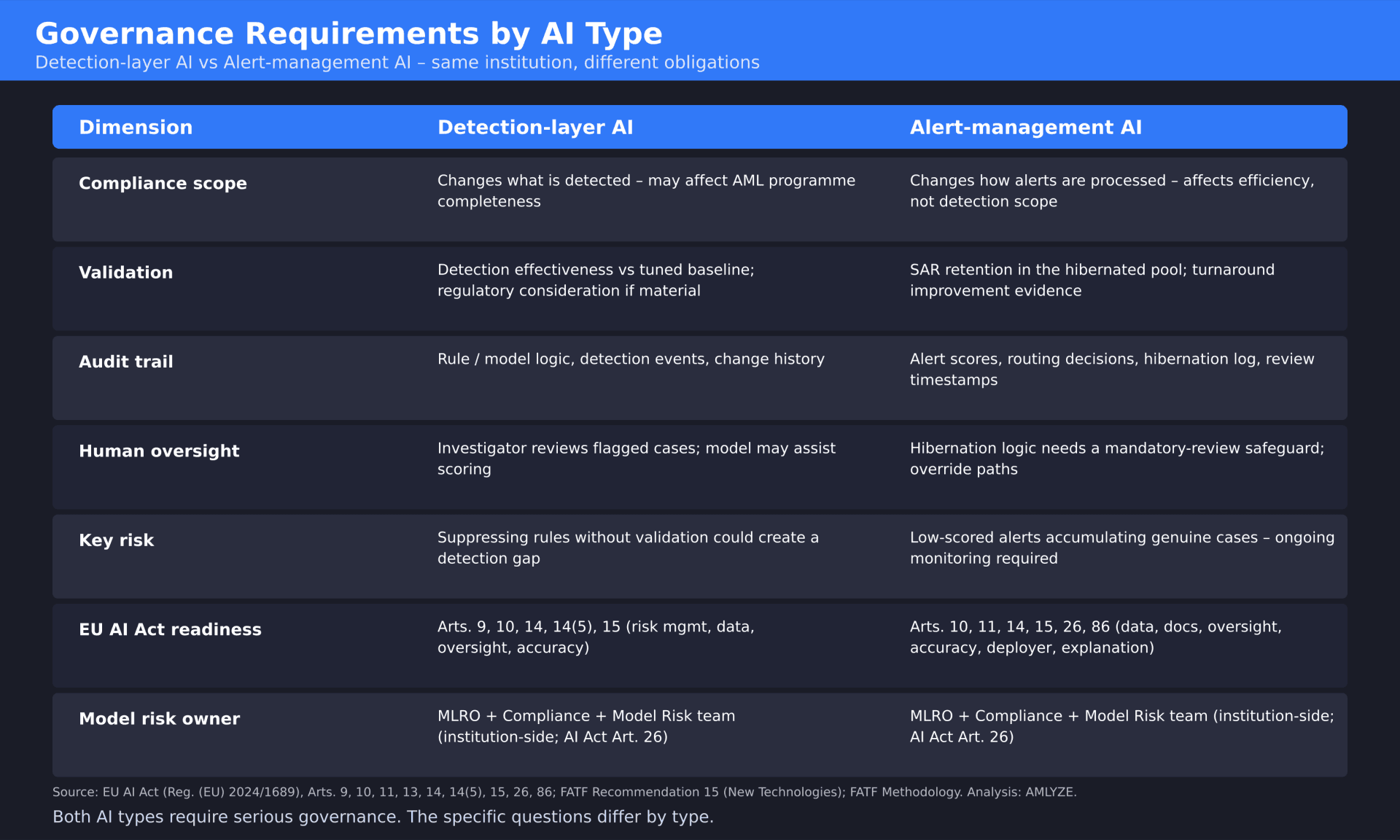The height and width of the screenshot is (840, 1400).
Task: Click cell 'Arts. 9, 10, 14, 14(5), 15'
Action: point(596,637)
